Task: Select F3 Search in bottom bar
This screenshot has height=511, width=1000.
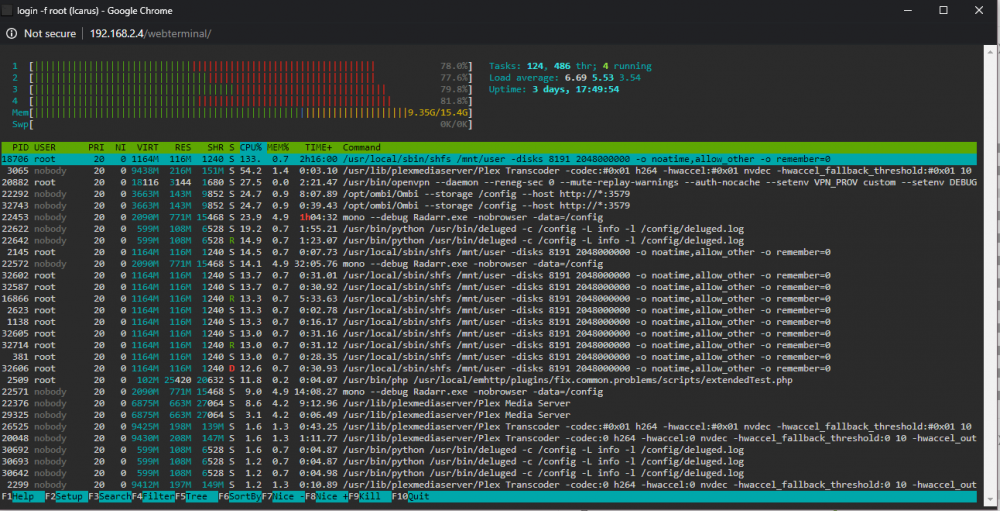Action: [x=109, y=496]
